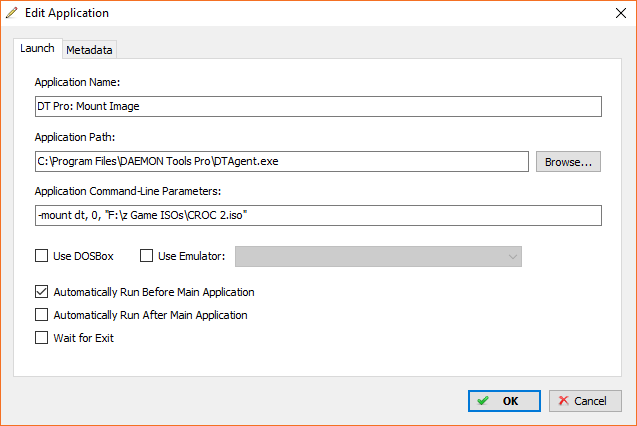The height and width of the screenshot is (426, 637).
Task: Click the pencil icon in title bar
Action: tap(12, 13)
